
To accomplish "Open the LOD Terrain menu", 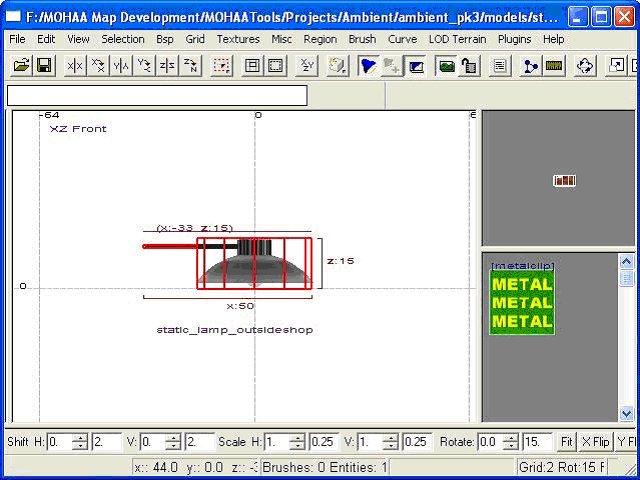I will [457, 39].
